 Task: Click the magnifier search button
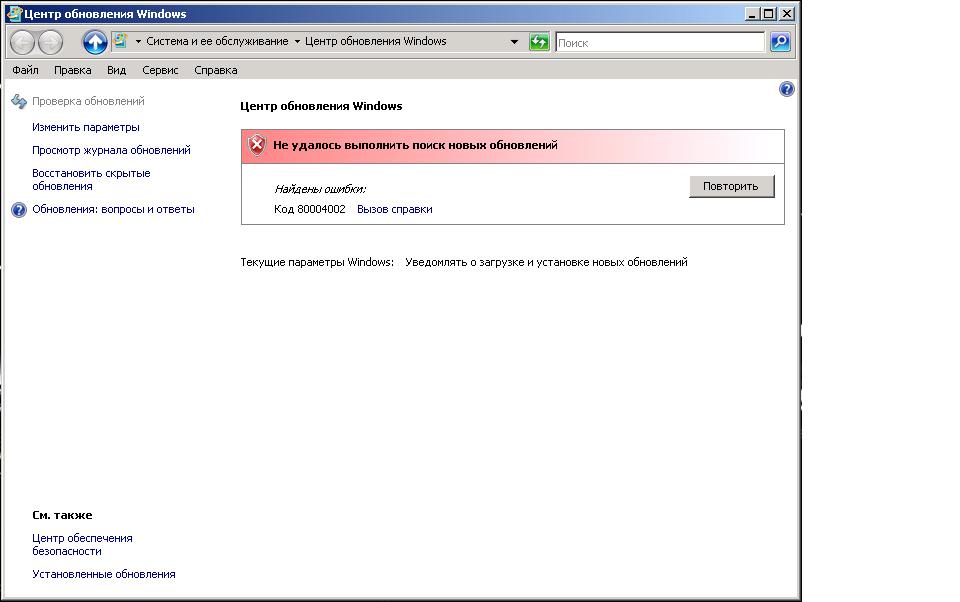780,42
